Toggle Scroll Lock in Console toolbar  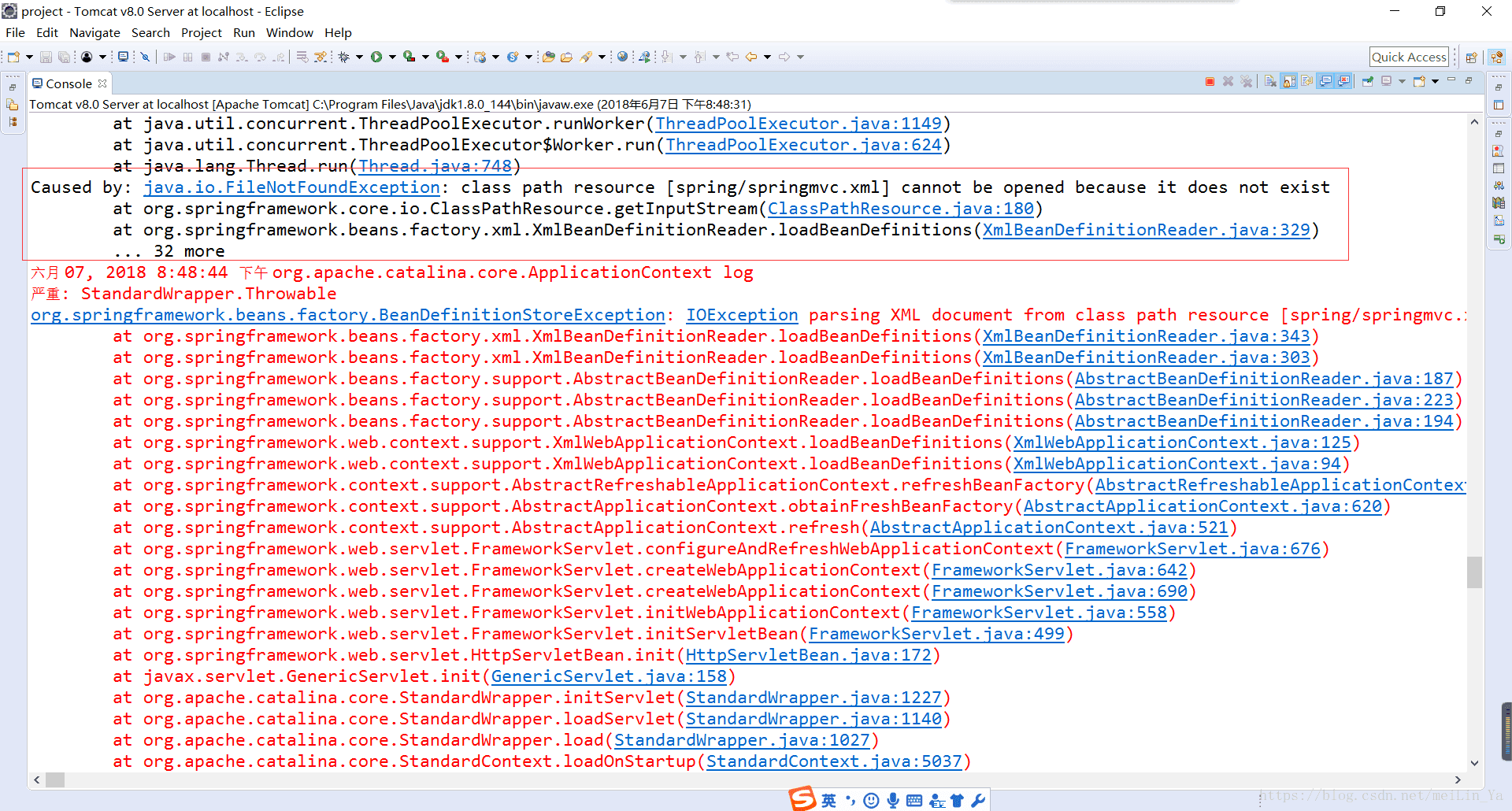click(1289, 81)
